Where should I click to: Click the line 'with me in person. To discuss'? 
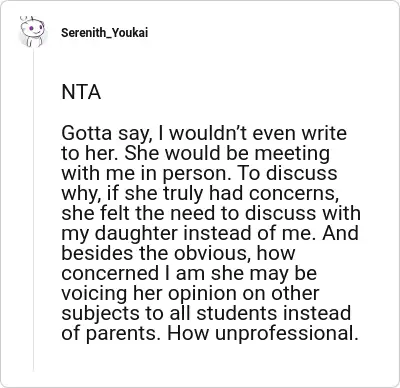pos(199,173)
